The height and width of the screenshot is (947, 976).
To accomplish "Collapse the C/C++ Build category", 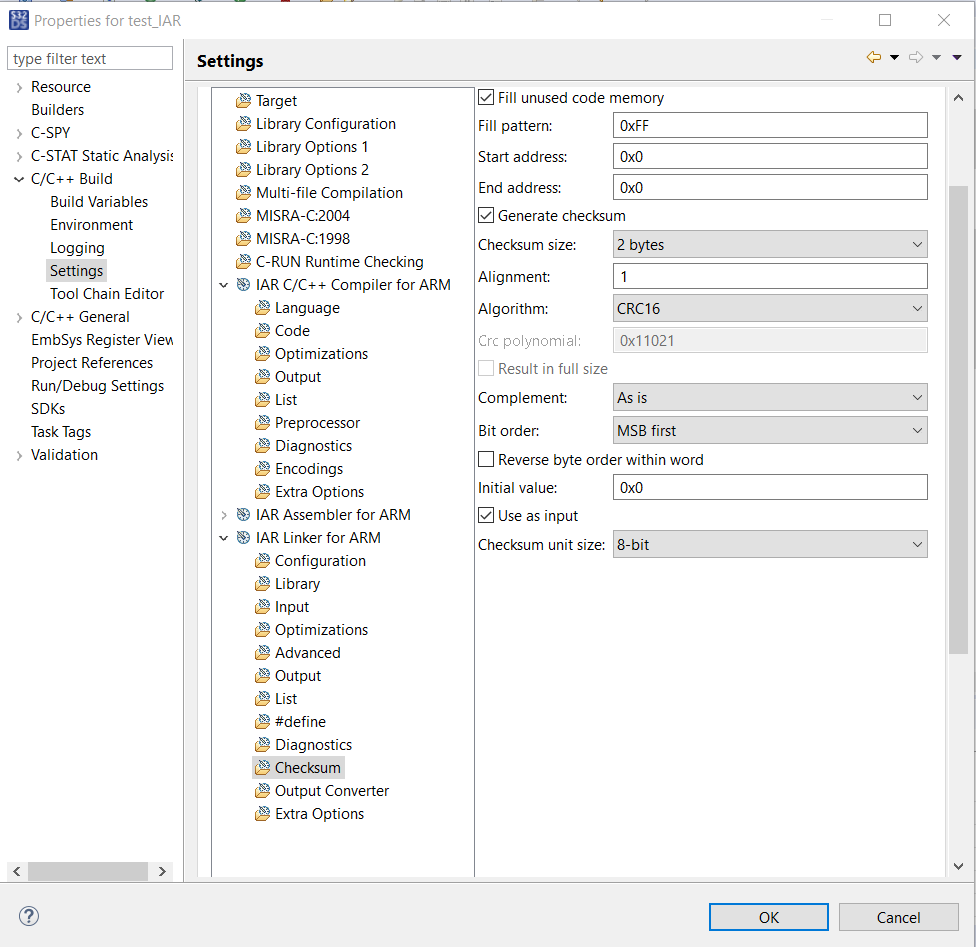I will click(19, 179).
